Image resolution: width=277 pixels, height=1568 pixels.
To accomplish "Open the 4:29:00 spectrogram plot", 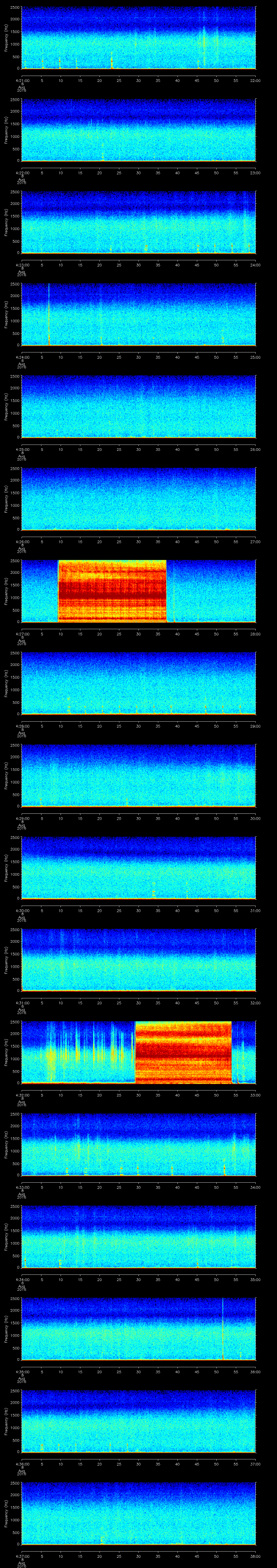I will coord(138,775).
